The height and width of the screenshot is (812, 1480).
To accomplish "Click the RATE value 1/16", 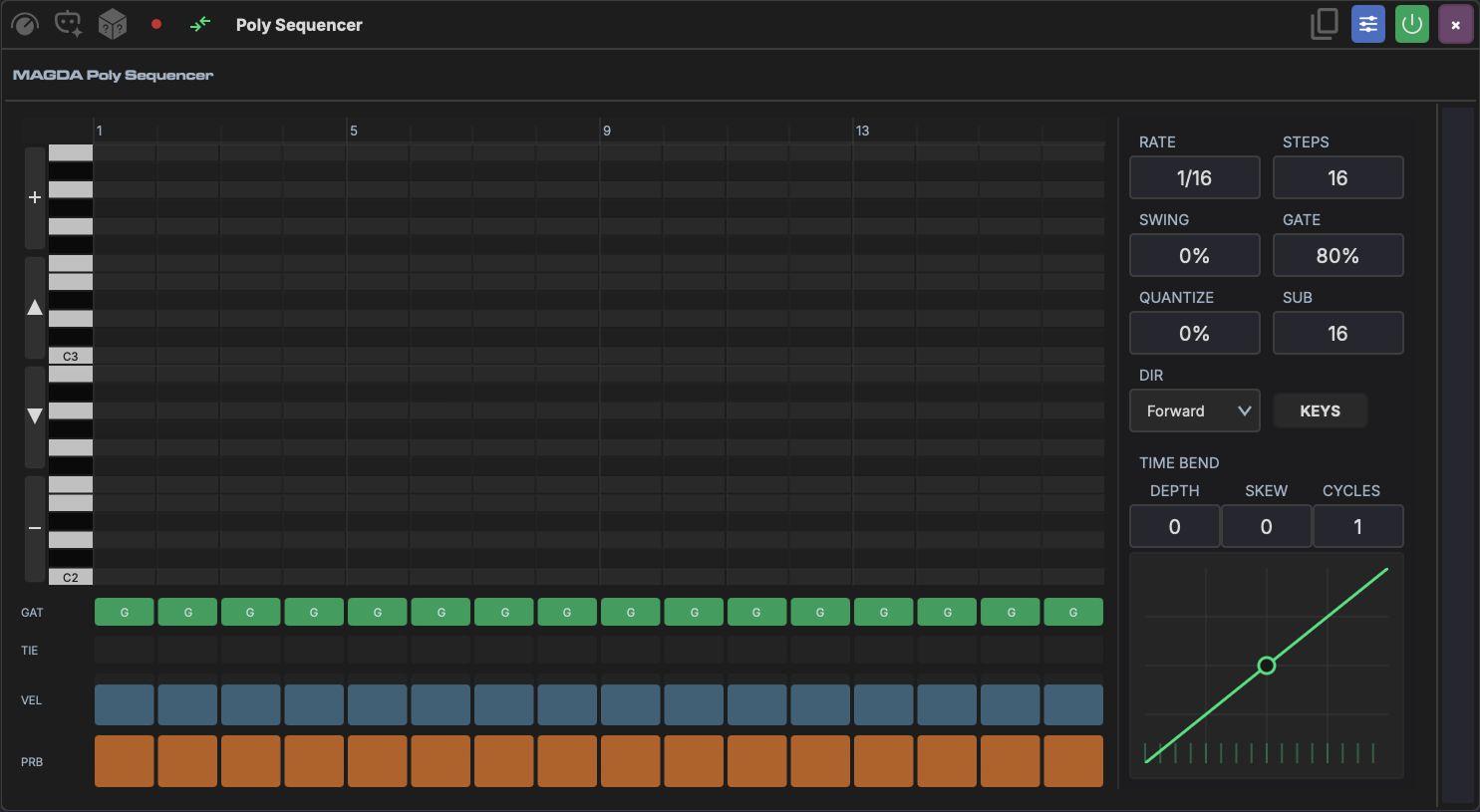I will click(x=1194, y=177).
